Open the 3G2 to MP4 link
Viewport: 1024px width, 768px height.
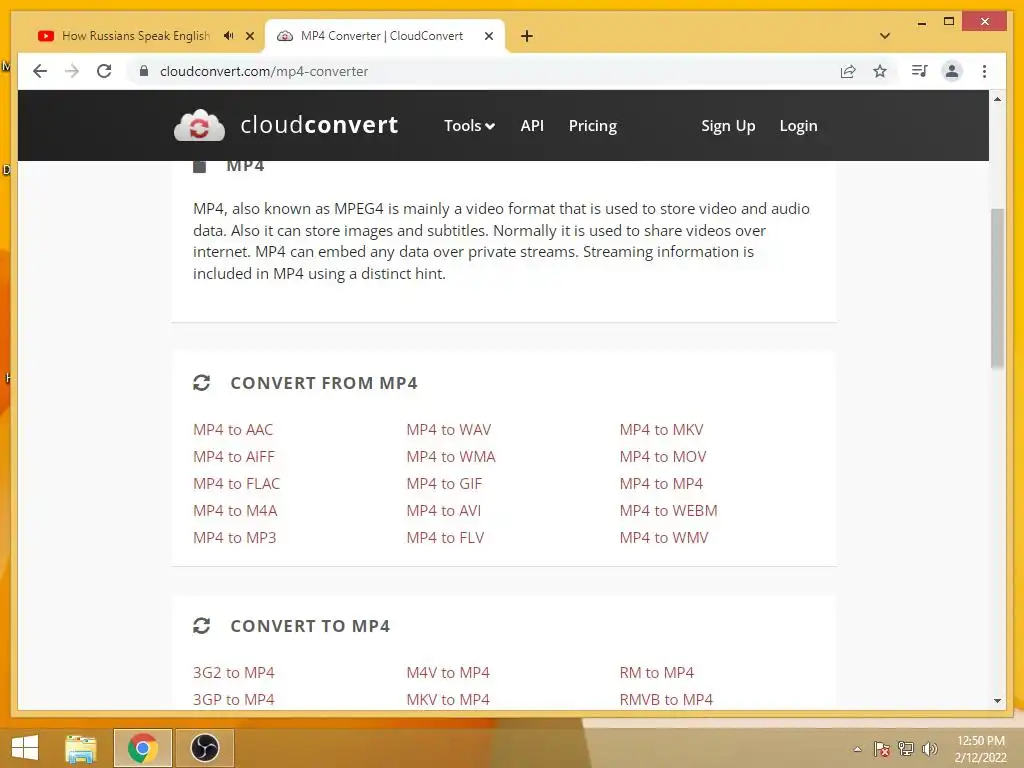pos(233,673)
